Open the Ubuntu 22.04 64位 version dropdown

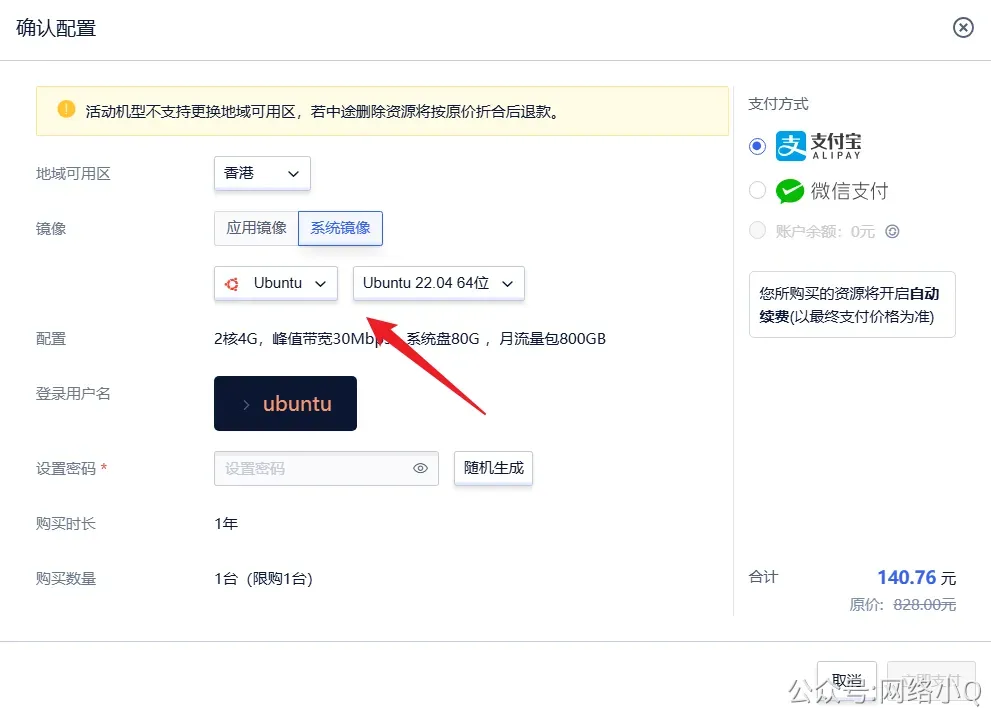tap(438, 283)
